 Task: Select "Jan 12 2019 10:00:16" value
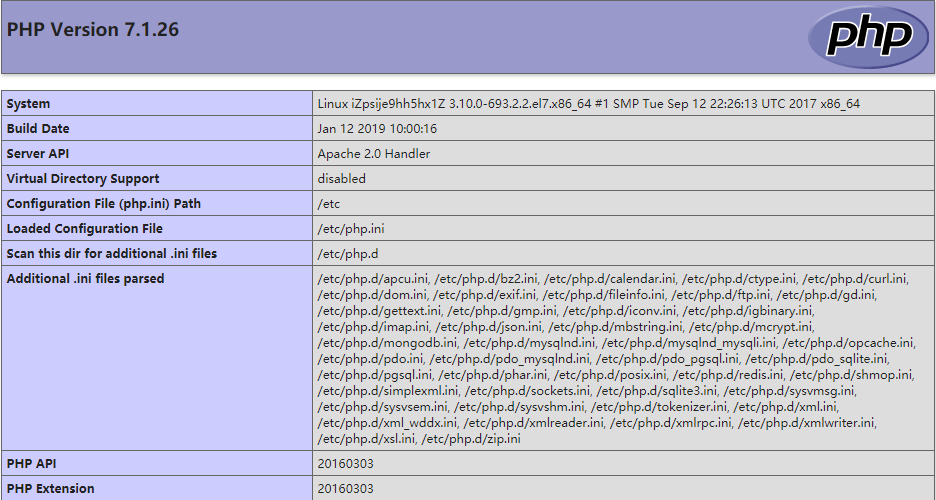pos(377,128)
